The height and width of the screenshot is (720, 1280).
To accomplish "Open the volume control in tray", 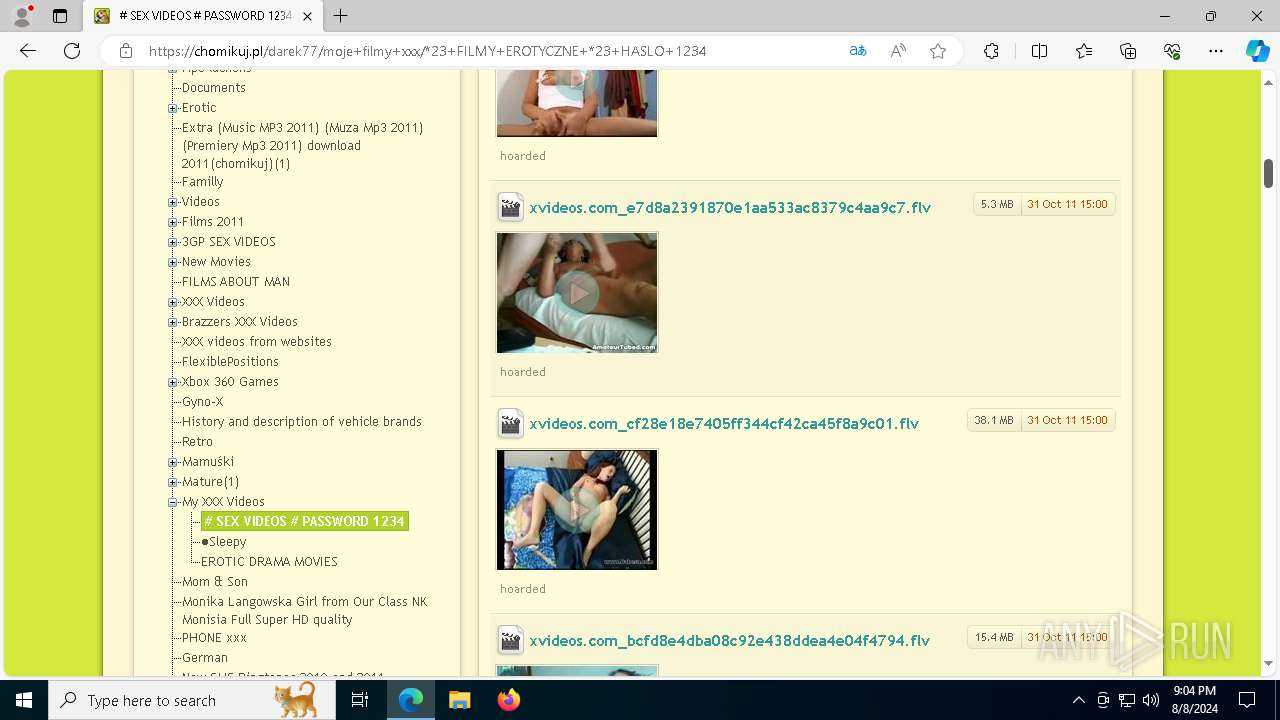I will tap(1151, 700).
